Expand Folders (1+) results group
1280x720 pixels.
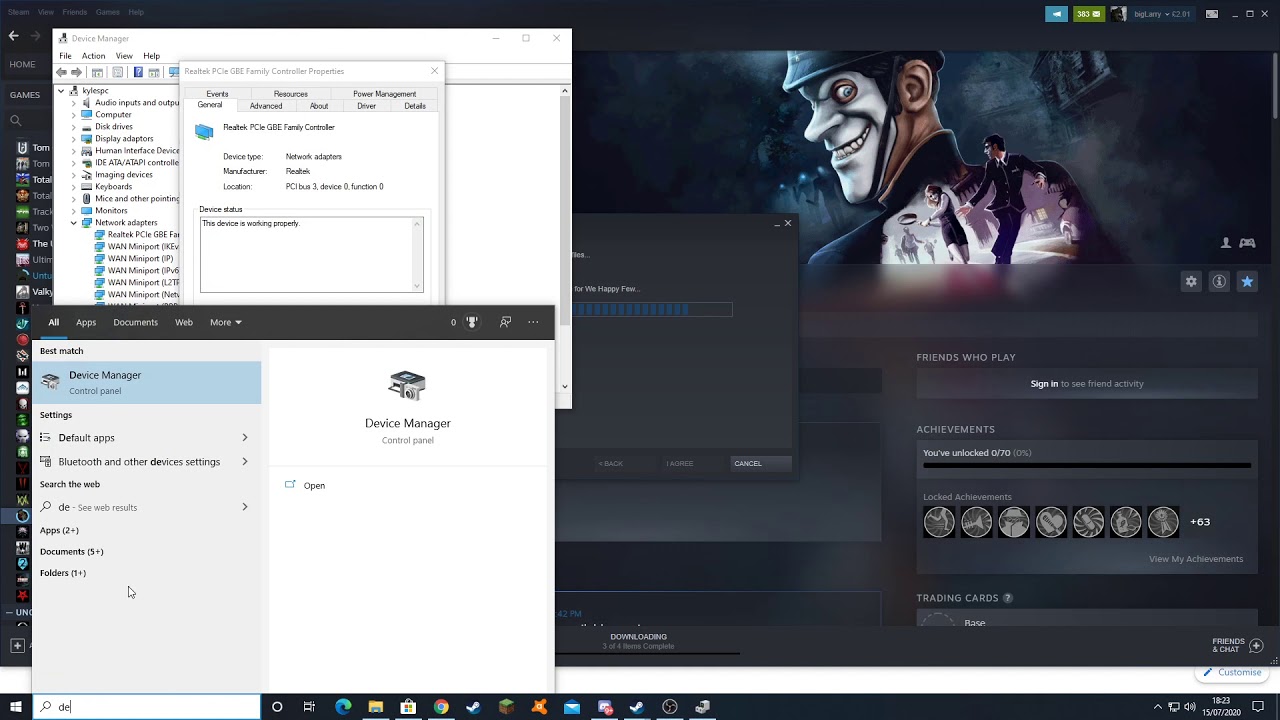point(63,573)
